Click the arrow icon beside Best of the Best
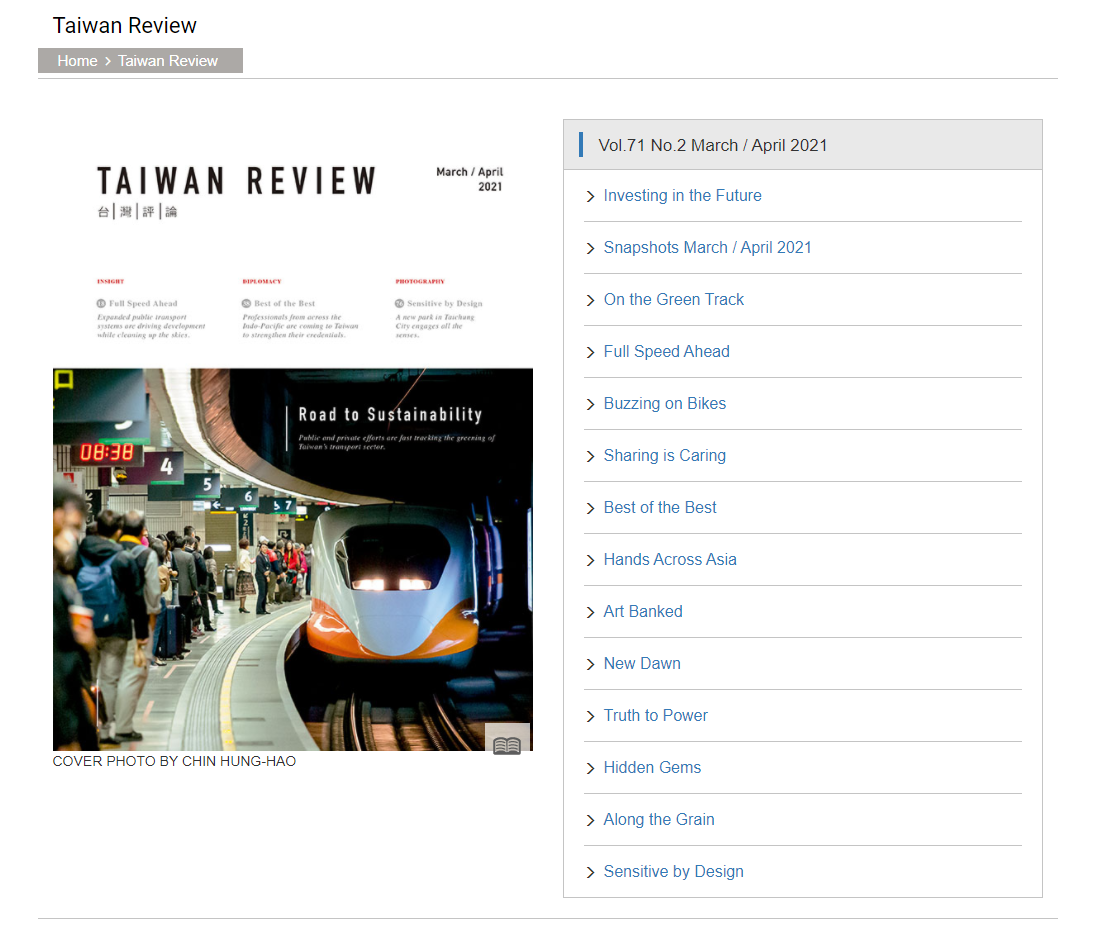Image resolution: width=1093 pixels, height=936 pixels. (x=591, y=509)
